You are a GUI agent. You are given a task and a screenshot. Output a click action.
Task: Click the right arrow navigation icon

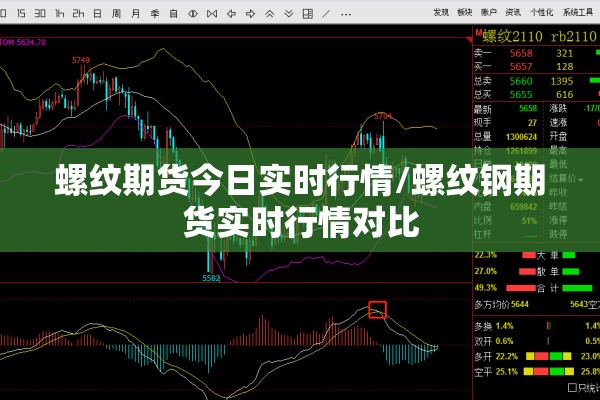click(250, 14)
